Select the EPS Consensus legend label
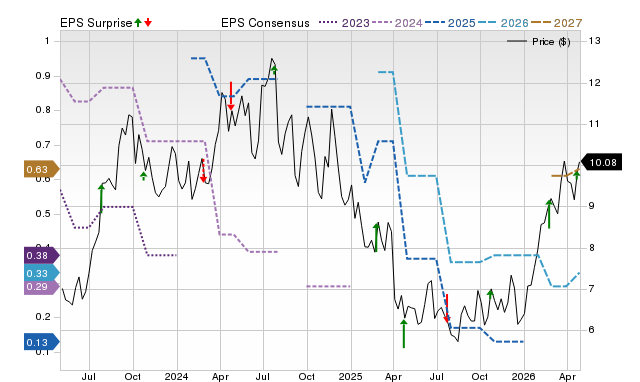This screenshot has width=640, height=382. click(x=265, y=23)
